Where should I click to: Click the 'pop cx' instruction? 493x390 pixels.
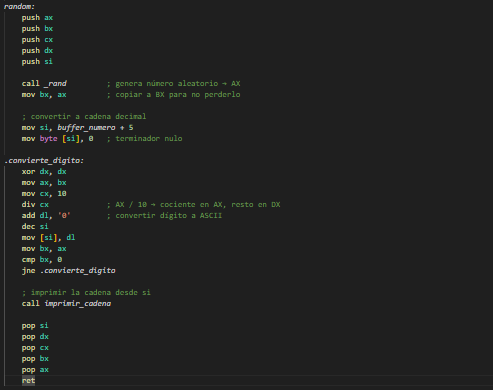click(x=35, y=347)
